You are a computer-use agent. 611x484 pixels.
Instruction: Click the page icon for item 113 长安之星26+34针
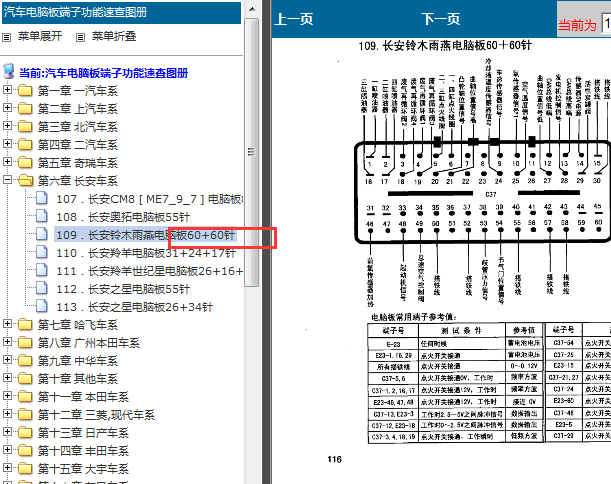[x=42, y=306]
